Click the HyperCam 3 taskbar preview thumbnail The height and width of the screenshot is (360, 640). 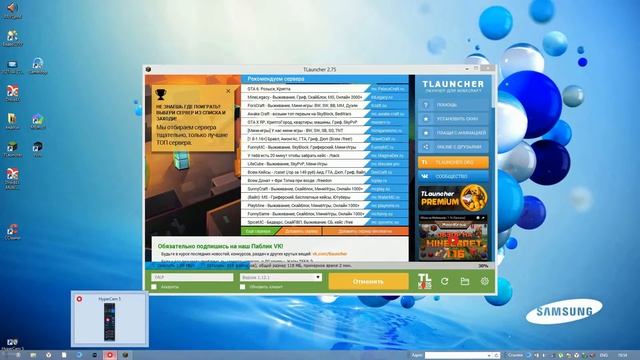[109, 319]
